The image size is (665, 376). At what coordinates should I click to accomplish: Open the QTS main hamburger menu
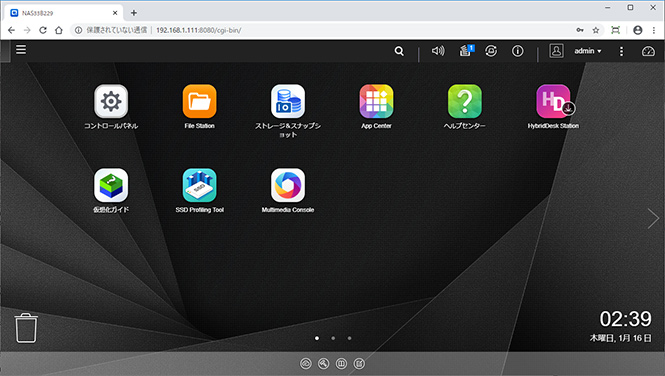coord(21,50)
